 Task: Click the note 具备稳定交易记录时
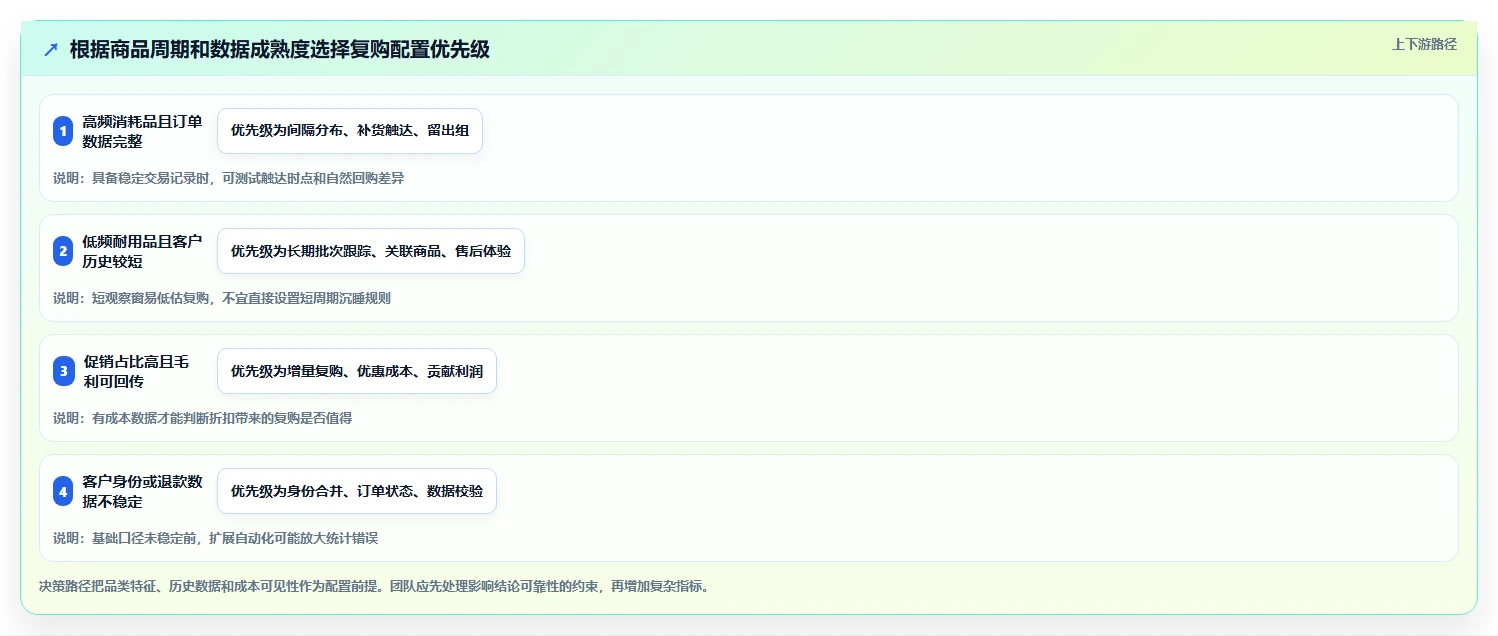[x=151, y=178]
